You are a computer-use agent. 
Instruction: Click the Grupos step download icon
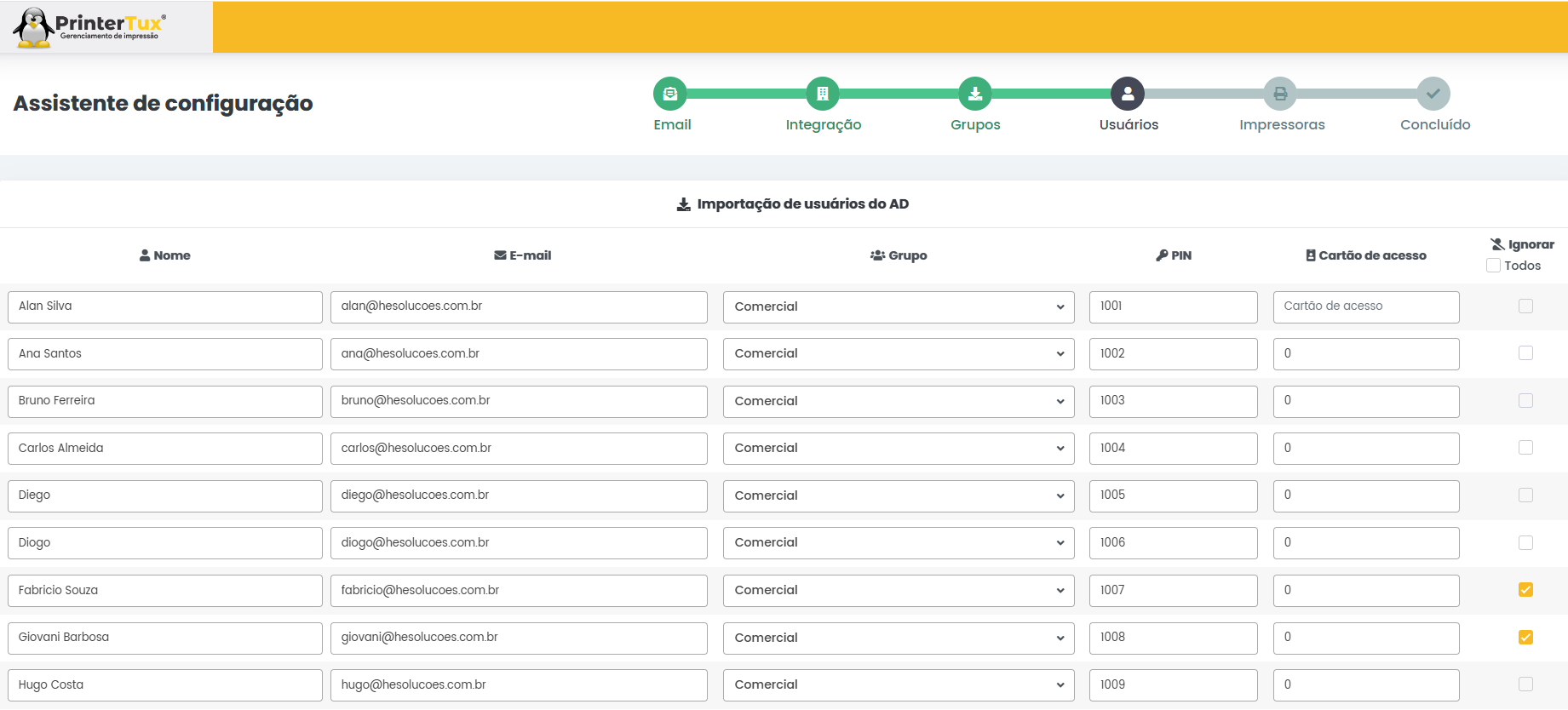[975, 94]
